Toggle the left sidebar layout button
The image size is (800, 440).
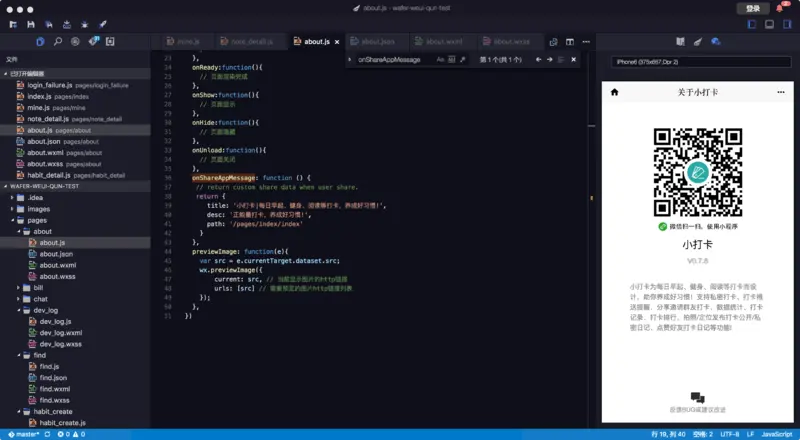tap(752, 24)
